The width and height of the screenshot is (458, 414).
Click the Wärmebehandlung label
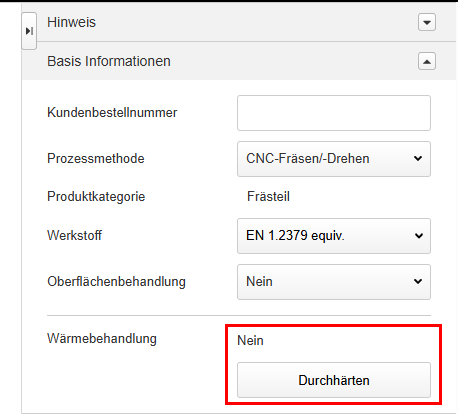point(102,339)
